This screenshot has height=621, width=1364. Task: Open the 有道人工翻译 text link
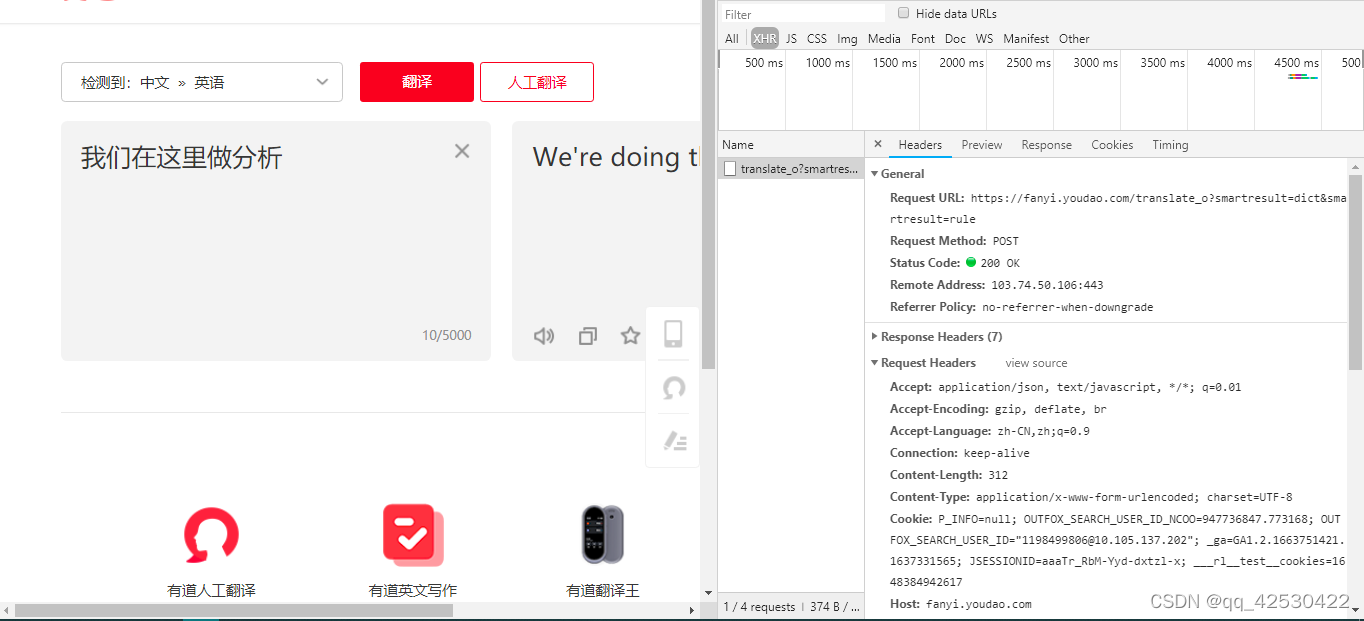211,590
